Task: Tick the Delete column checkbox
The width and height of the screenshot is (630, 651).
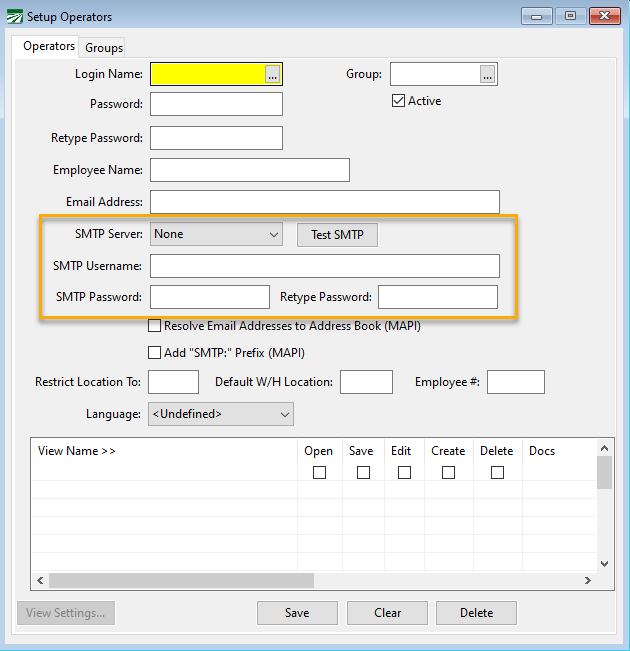Action: (497, 472)
